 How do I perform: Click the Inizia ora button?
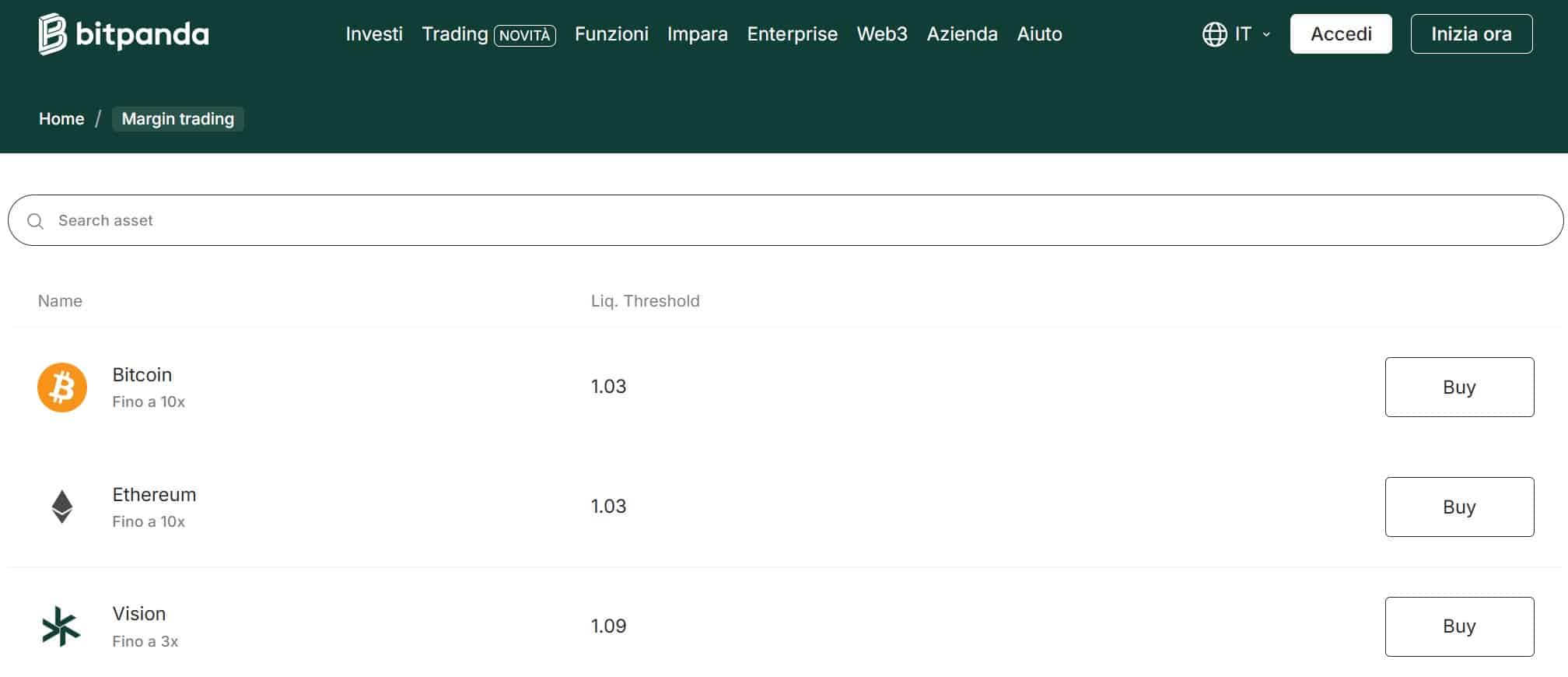(x=1472, y=34)
